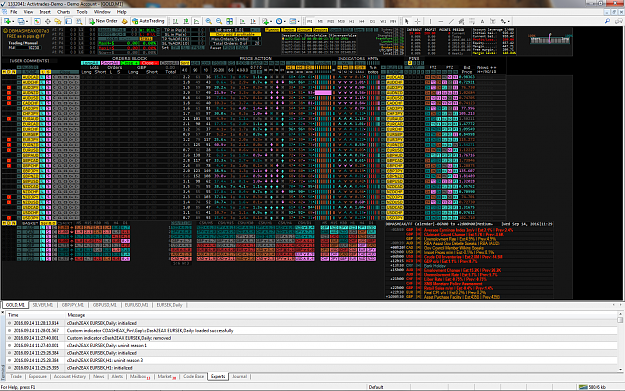Toggle the Market Watch window icon
The height and width of the screenshot is (391, 625).
(x=37, y=21)
